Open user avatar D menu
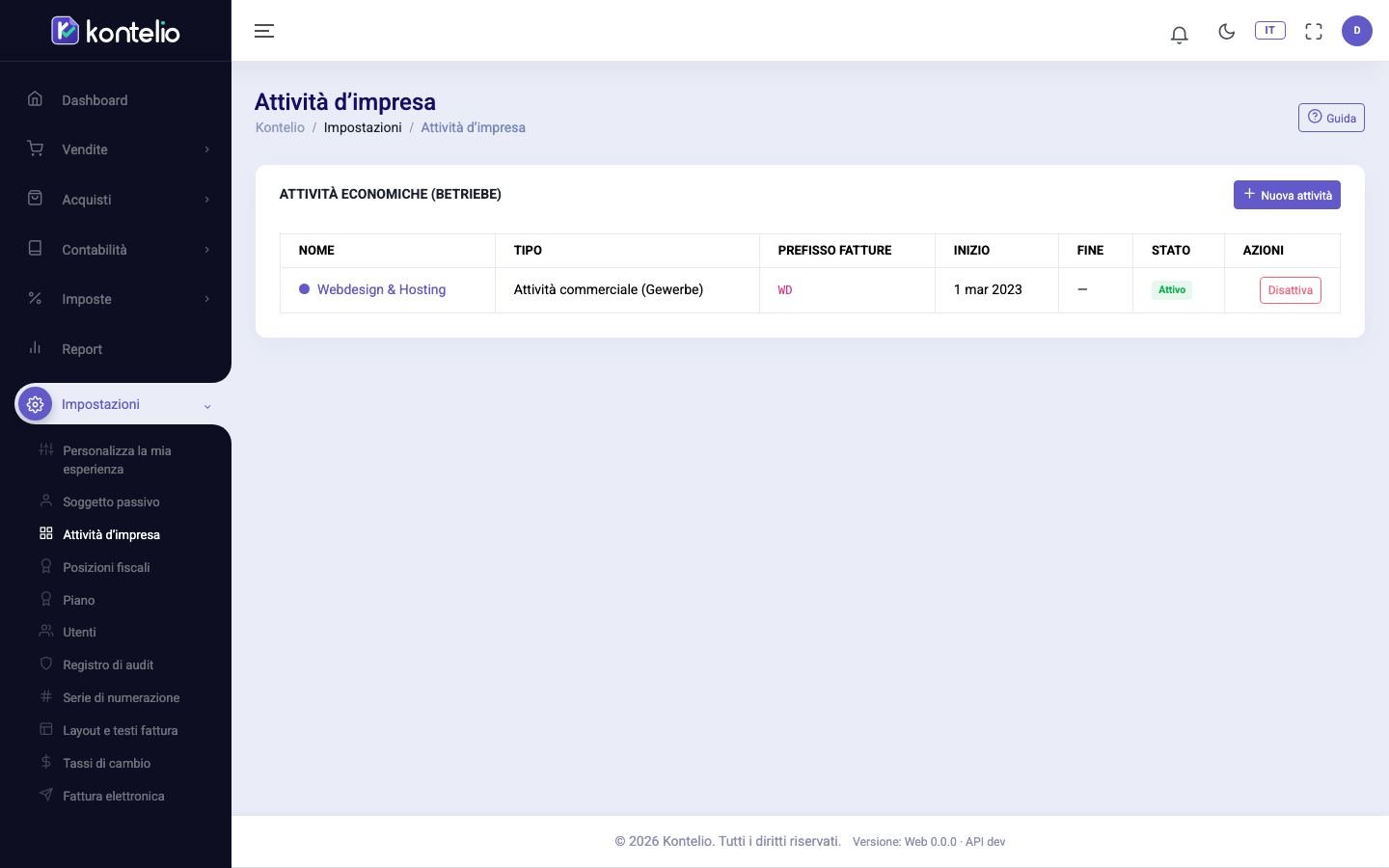This screenshot has height=868, width=1389. (1356, 31)
